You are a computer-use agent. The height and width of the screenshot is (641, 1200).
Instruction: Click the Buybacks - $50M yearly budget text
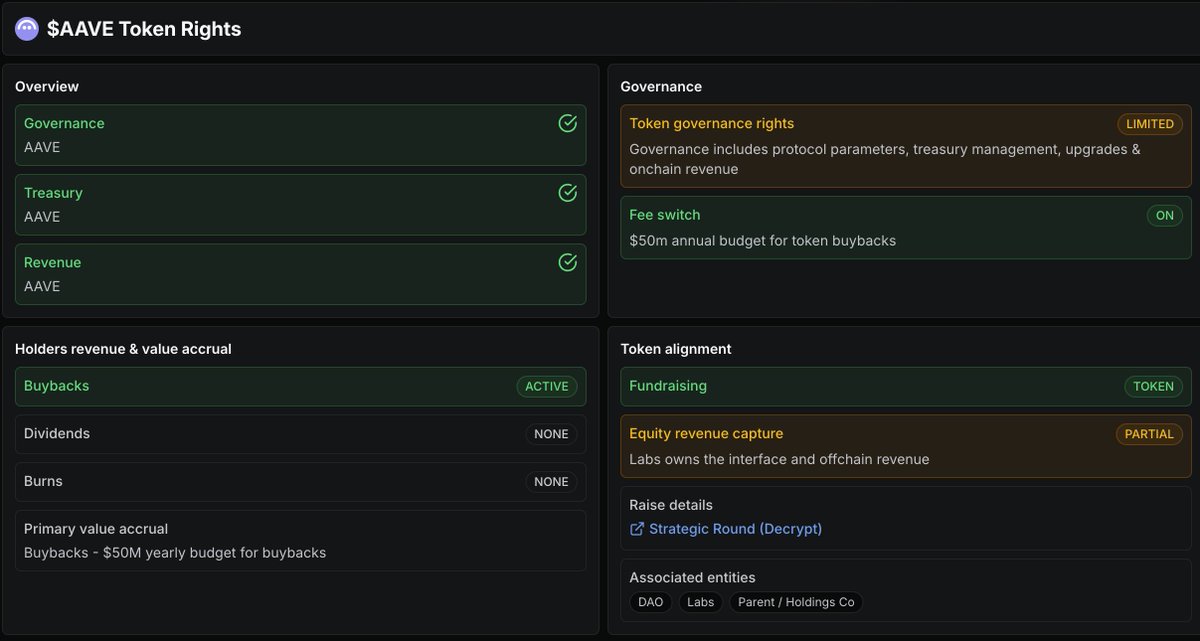tap(175, 552)
